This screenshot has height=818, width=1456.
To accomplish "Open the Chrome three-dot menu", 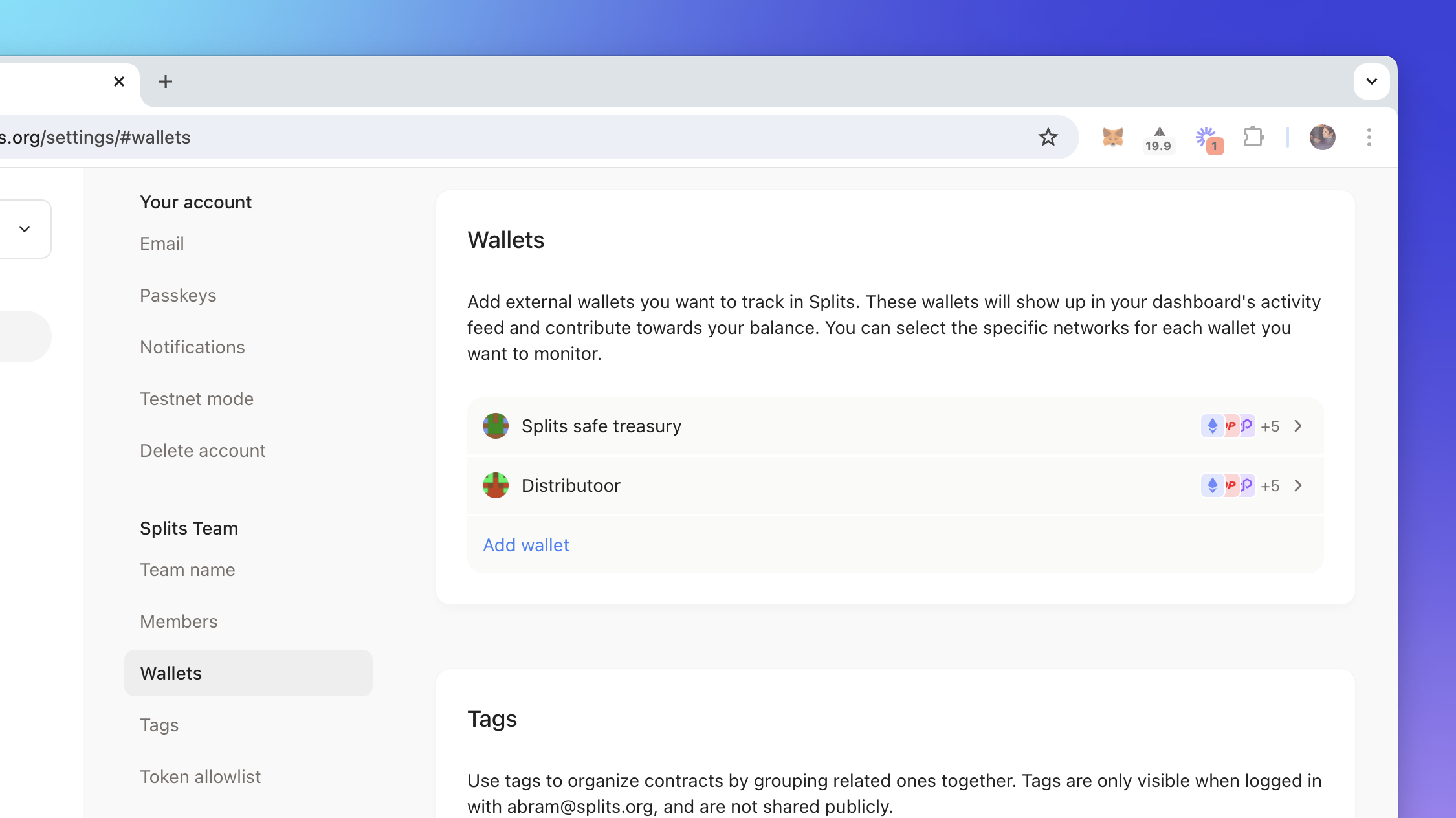I will (x=1369, y=137).
